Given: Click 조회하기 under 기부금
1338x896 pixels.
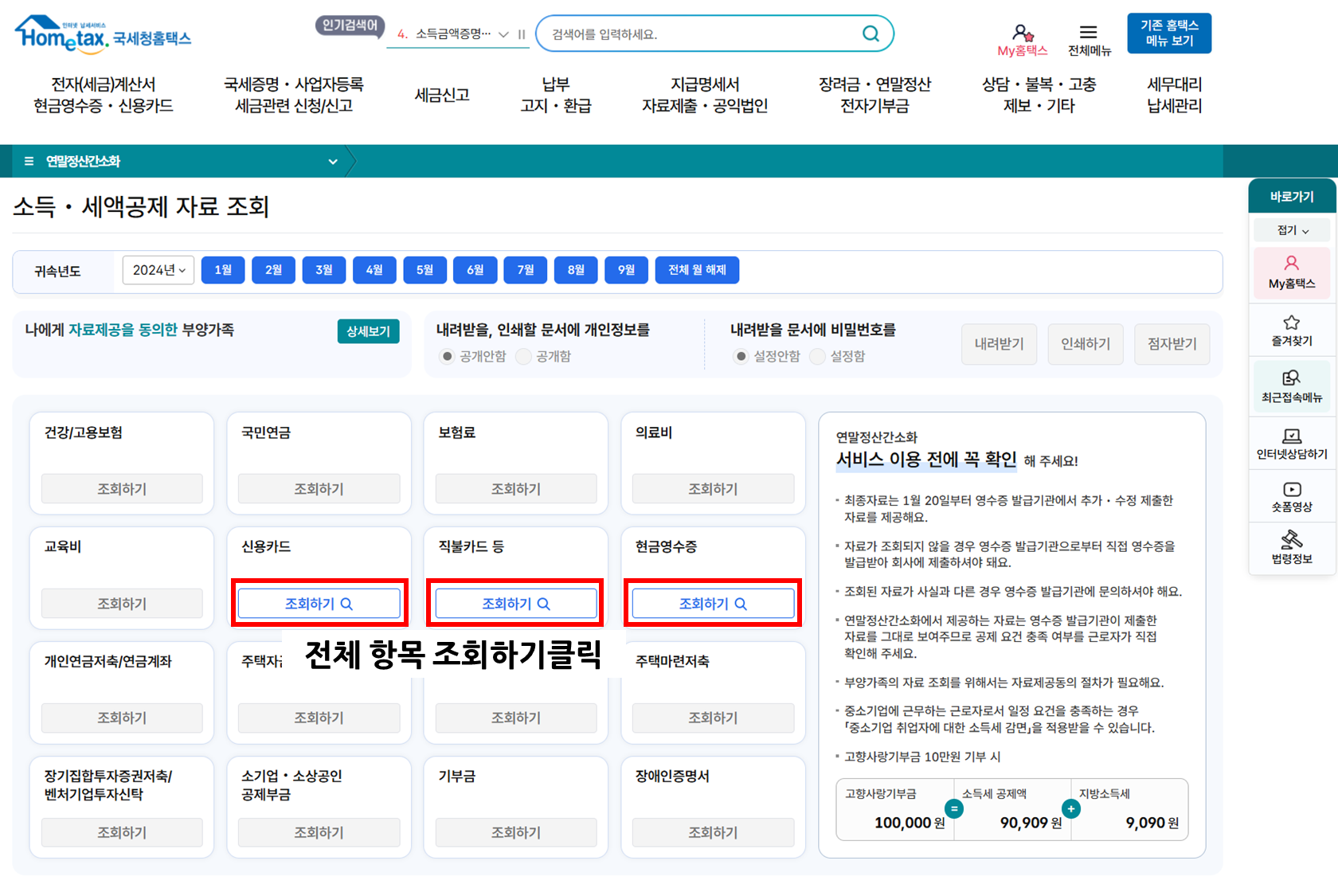Looking at the screenshot, I should pyautogui.click(x=516, y=832).
